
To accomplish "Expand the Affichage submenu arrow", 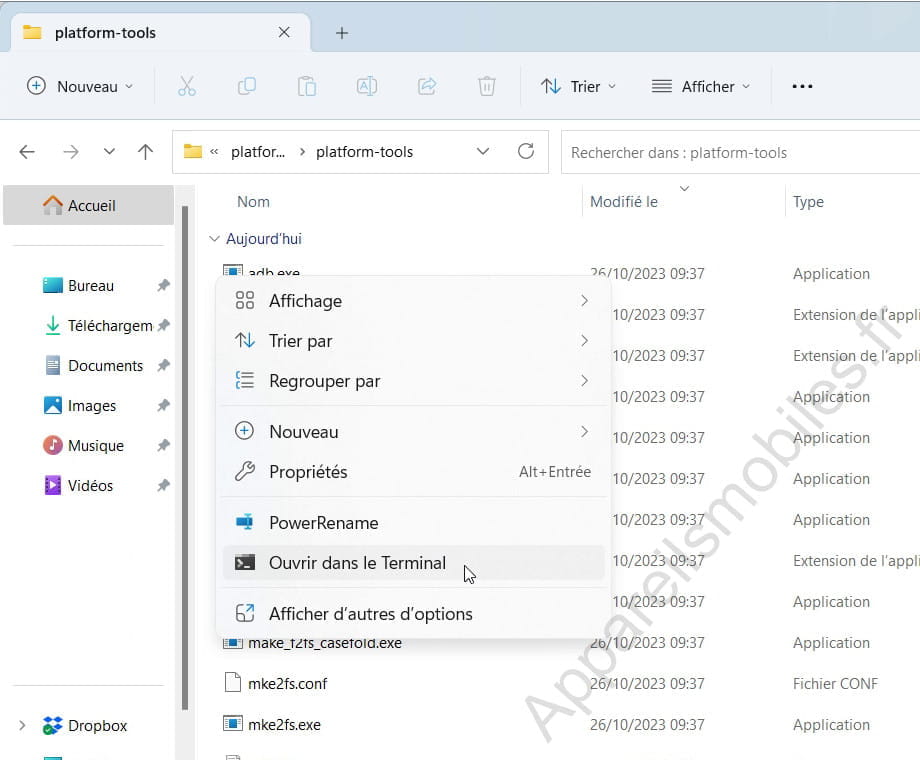I will coord(584,300).
